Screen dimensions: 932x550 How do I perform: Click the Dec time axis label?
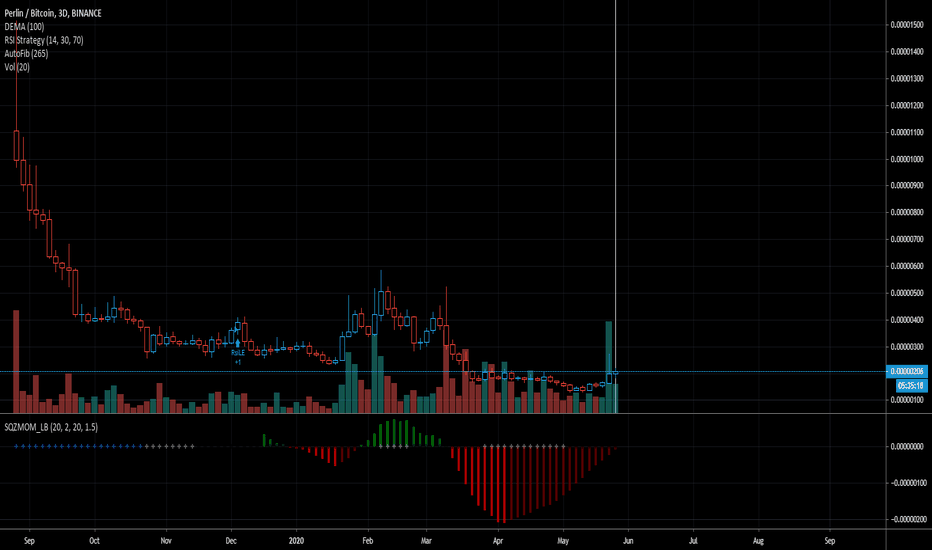click(231, 540)
